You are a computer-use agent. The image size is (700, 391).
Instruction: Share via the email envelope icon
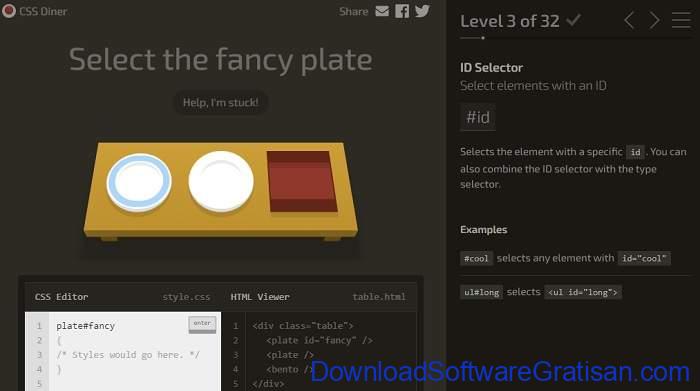[x=382, y=11]
